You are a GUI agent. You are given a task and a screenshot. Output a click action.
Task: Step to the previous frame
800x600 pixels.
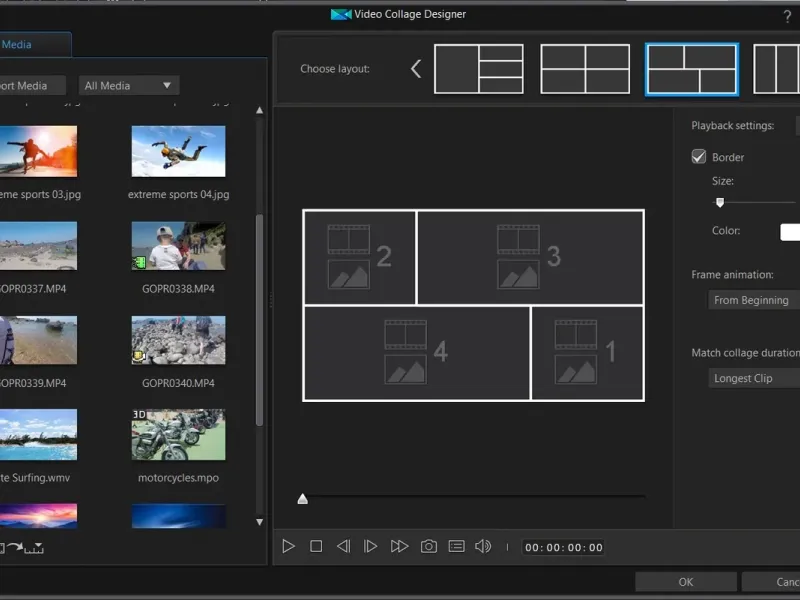(343, 546)
